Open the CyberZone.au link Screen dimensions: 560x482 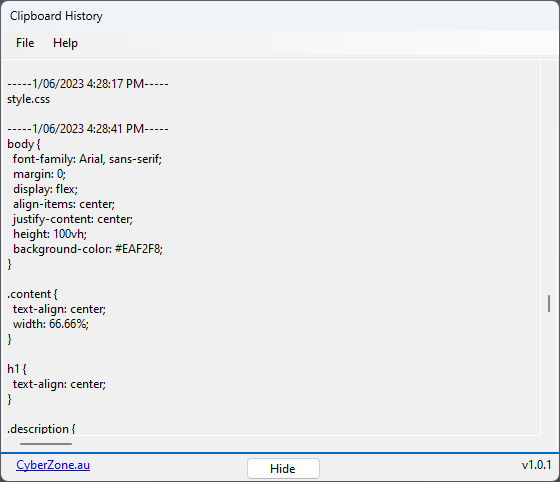pyautogui.click(x=53, y=465)
